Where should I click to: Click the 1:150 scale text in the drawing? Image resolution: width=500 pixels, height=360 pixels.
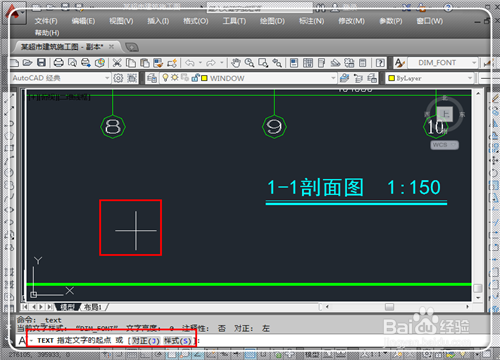tap(414, 187)
